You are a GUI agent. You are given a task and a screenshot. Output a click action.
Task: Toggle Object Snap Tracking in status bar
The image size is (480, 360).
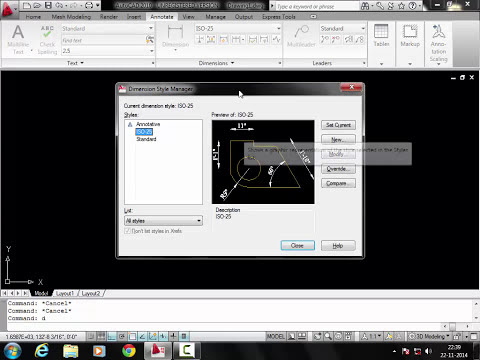(143, 336)
